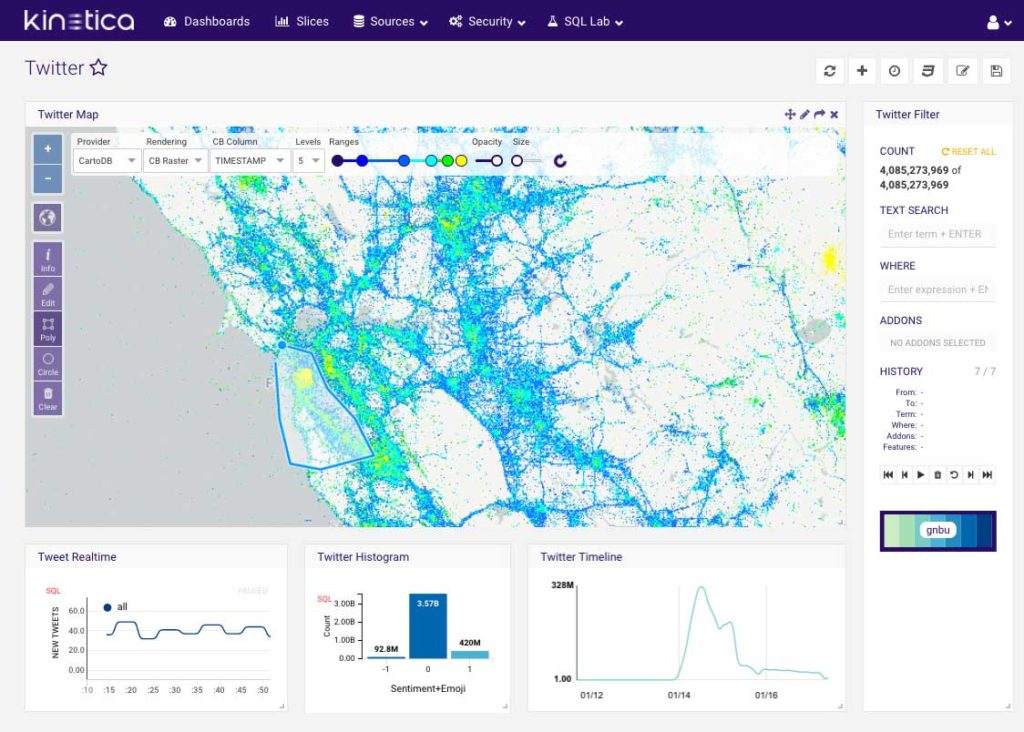Favorite the Twitter dashboard with the star

(x=98, y=68)
